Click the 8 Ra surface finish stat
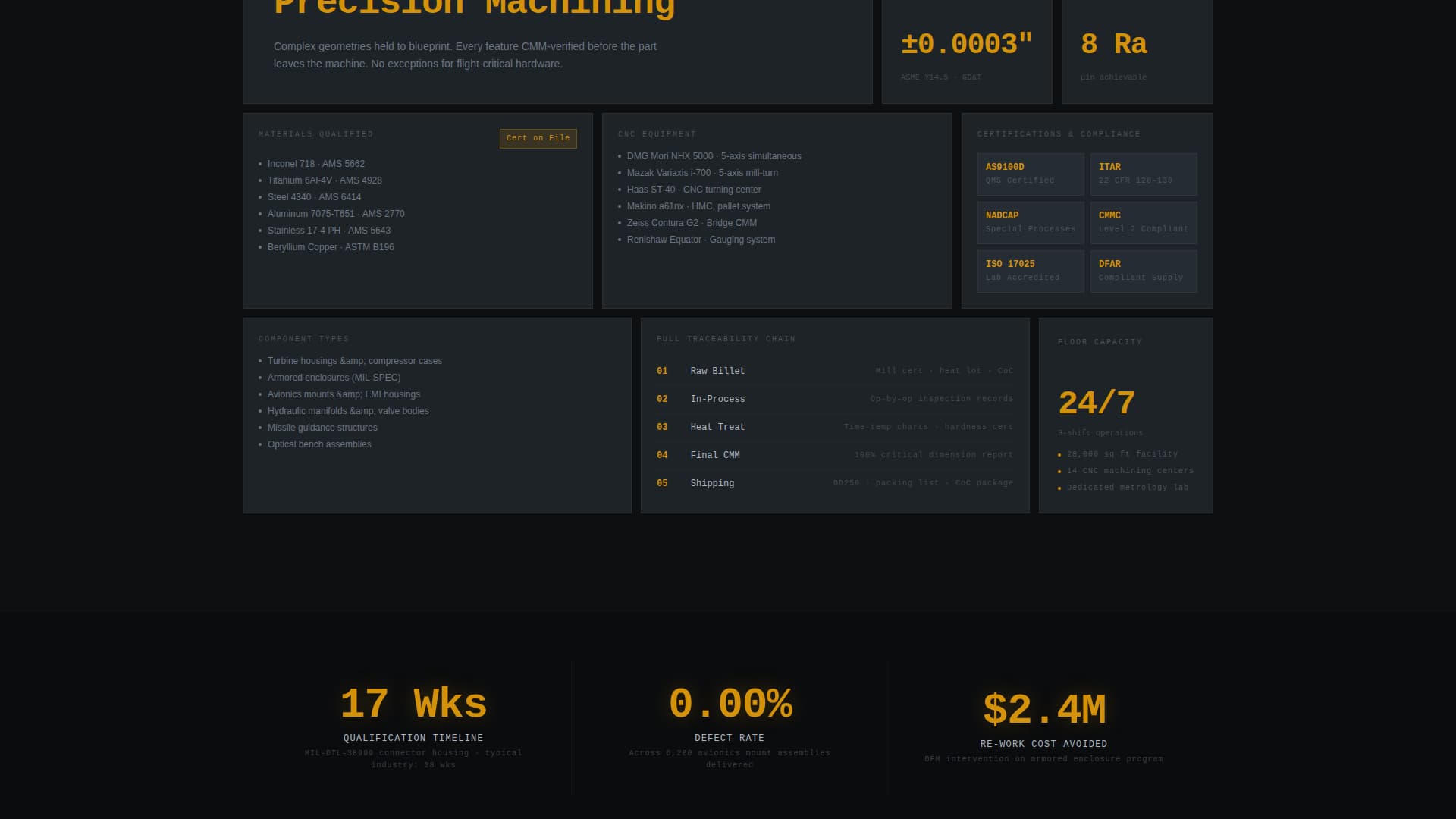 (1113, 45)
